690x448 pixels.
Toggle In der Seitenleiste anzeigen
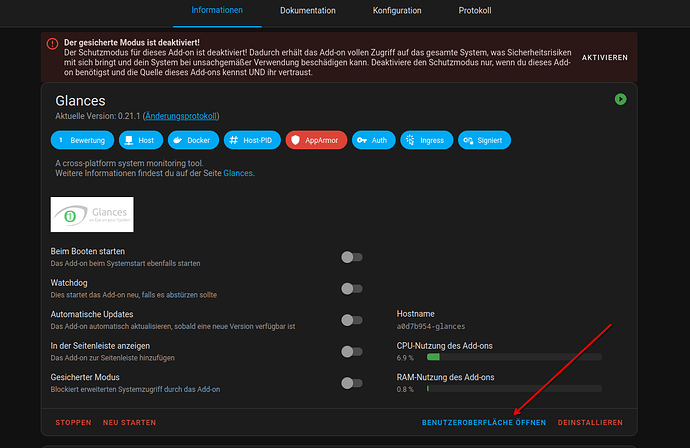[x=352, y=352]
